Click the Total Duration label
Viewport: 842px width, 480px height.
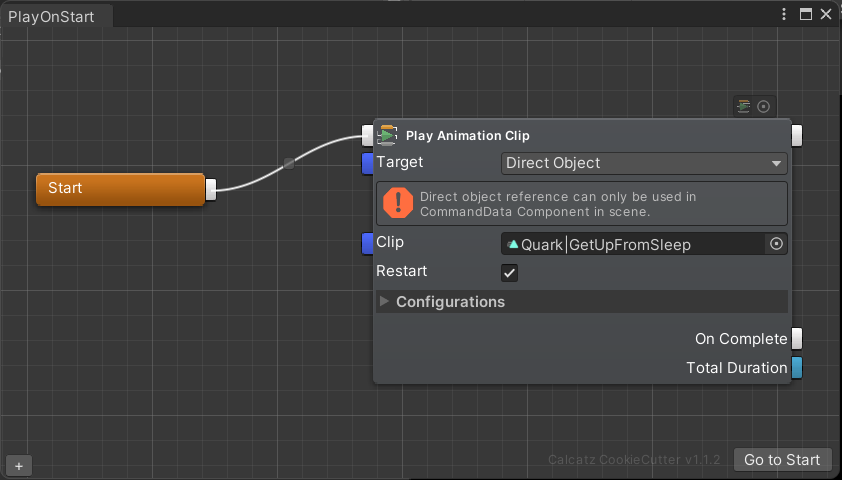point(737,368)
